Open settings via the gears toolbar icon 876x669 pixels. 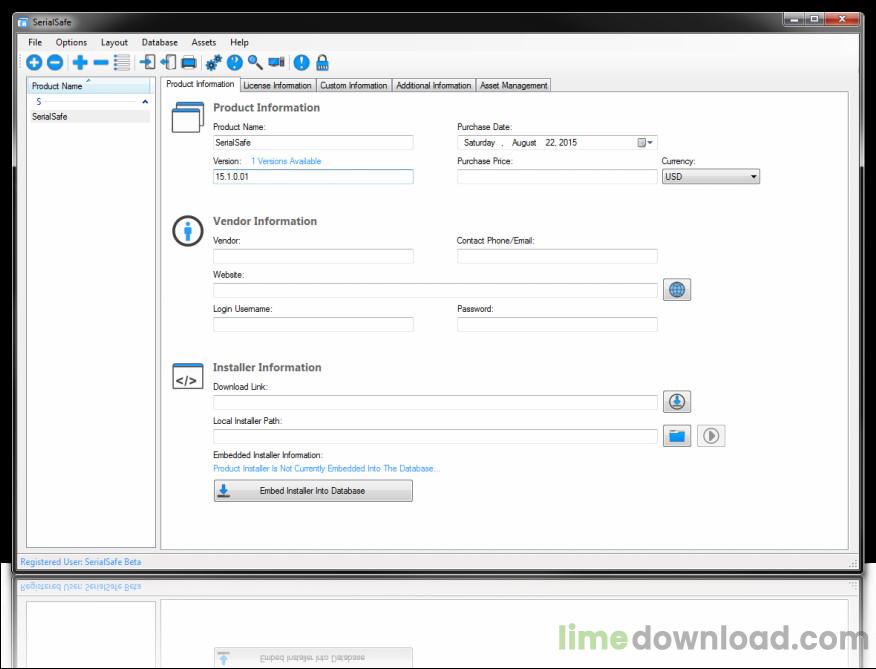(x=214, y=63)
